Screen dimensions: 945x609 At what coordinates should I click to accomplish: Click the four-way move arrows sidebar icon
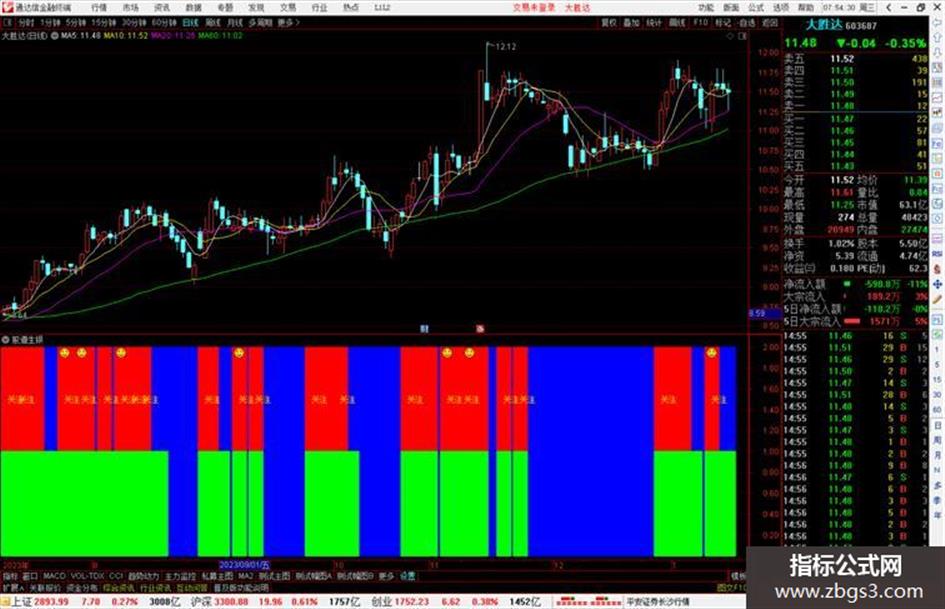(x=938, y=283)
